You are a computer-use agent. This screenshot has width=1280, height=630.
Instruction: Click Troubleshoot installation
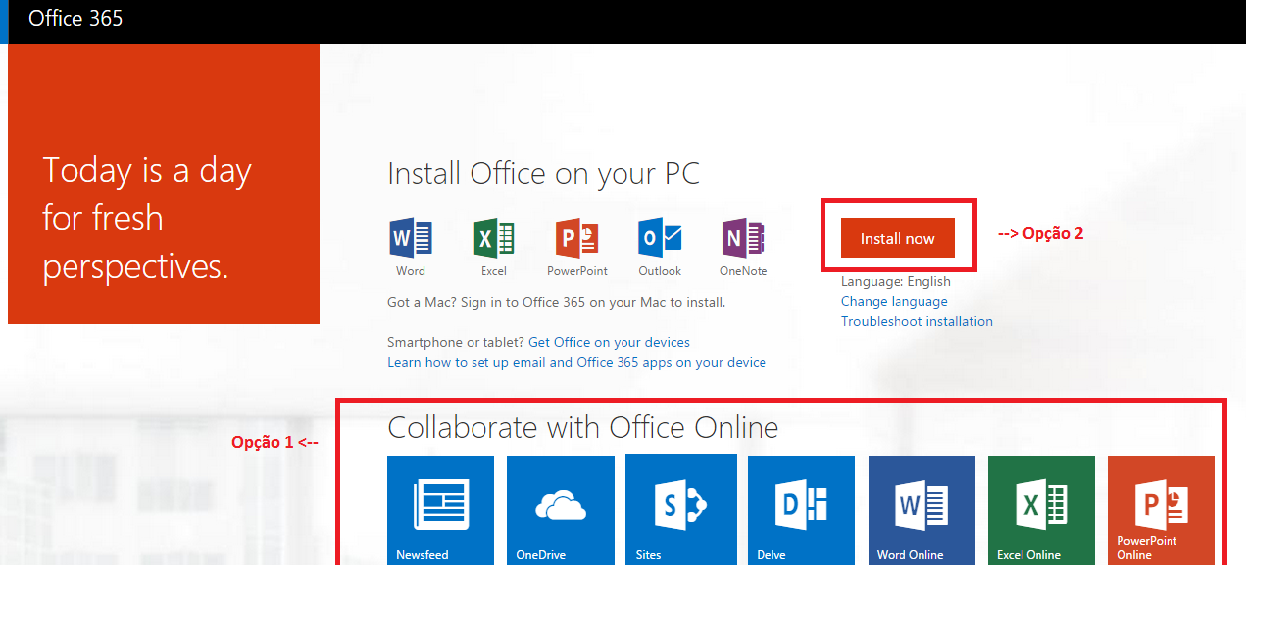pyautogui.click(x=916, y=321)
